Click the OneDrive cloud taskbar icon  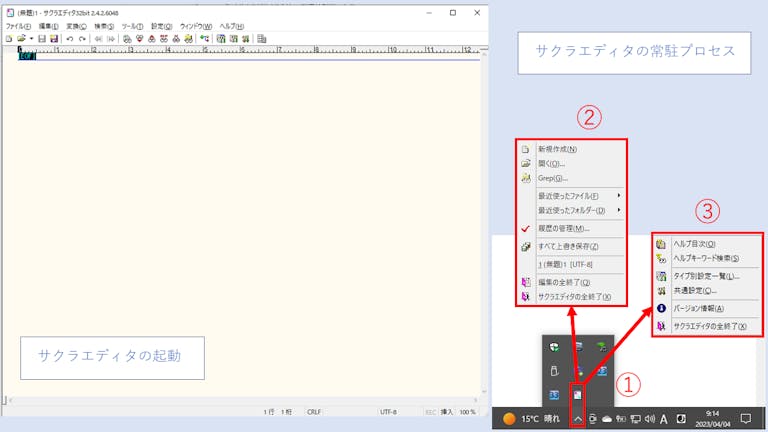point(607,419)
